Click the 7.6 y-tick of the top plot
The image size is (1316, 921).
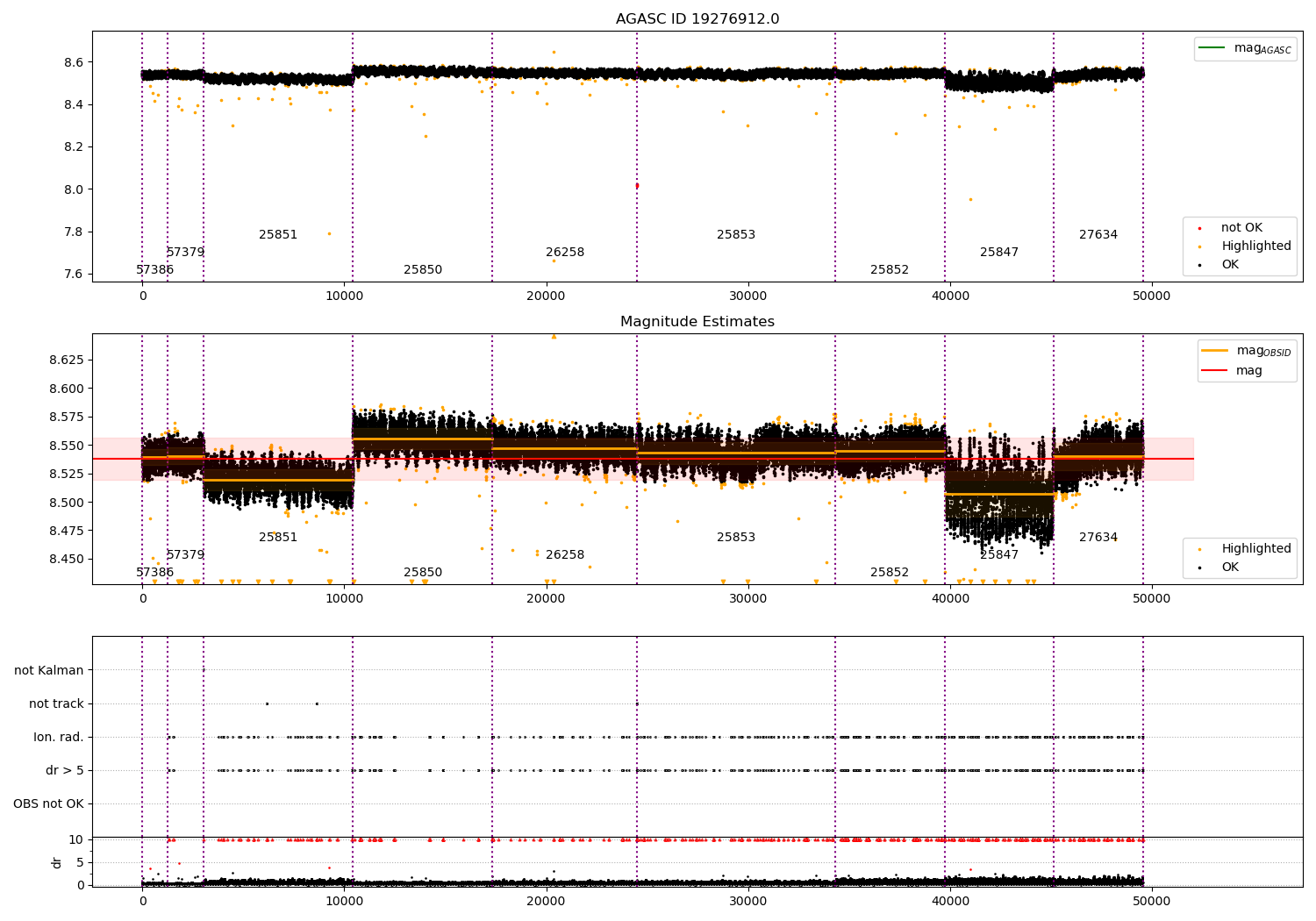[x=74, y=275]
